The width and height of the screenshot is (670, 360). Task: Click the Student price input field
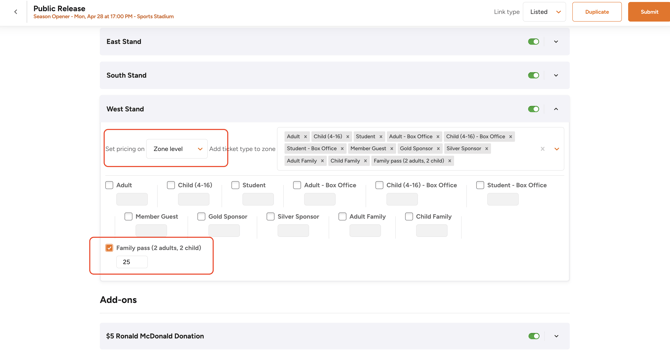coord(258,199)
